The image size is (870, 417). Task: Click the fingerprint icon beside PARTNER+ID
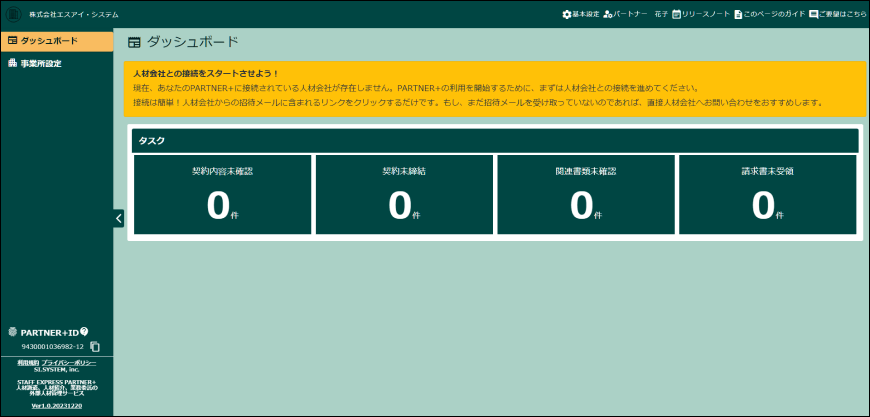coord(13,332)
